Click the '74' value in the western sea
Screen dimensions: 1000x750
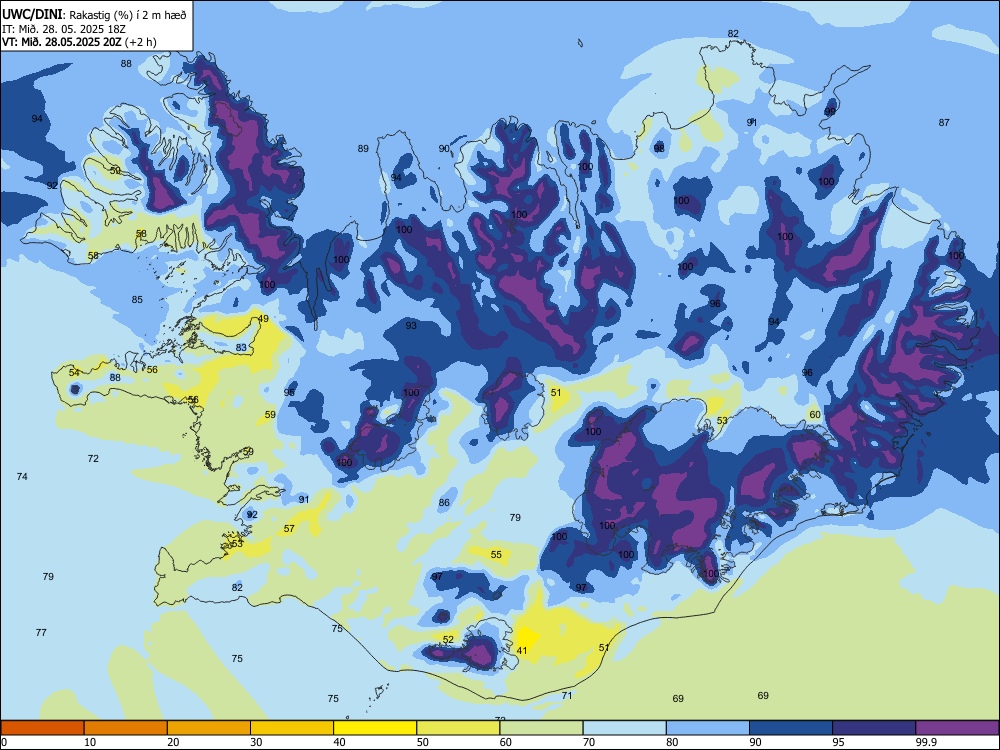pyautogui.click(x=22, y=476)
